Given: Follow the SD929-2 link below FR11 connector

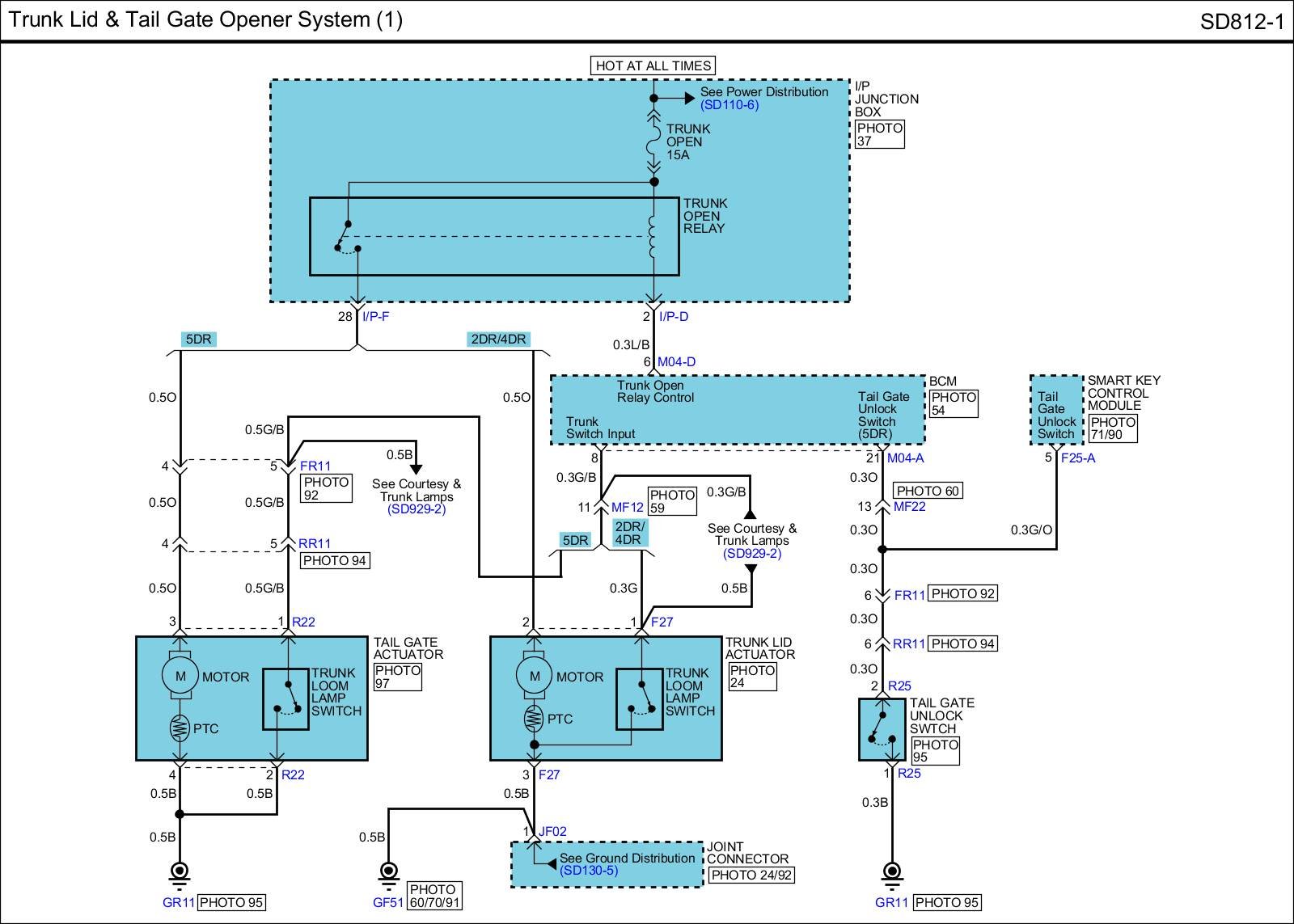Looking at the screenshot, I should pyautogui.click(x=416, y=509).
